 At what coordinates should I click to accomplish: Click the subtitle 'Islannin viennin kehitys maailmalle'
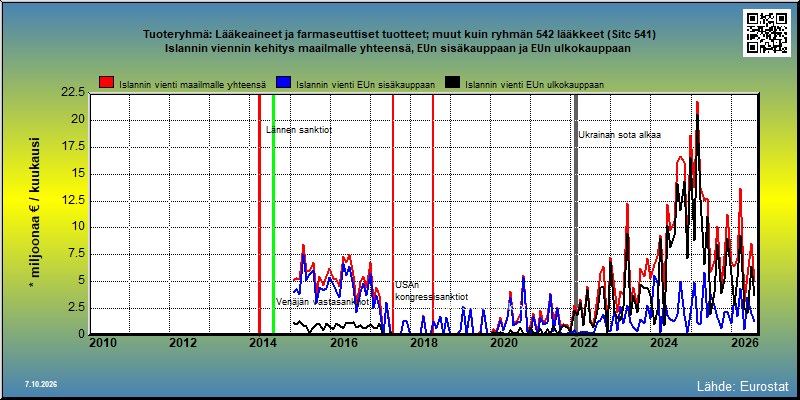click(x=399, y=49)
